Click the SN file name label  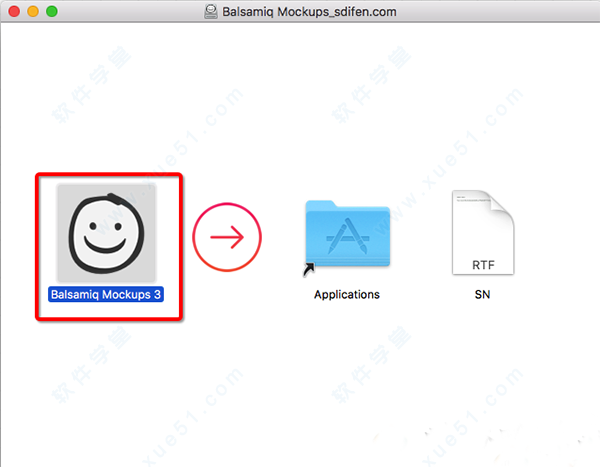(x=482, y=294)
